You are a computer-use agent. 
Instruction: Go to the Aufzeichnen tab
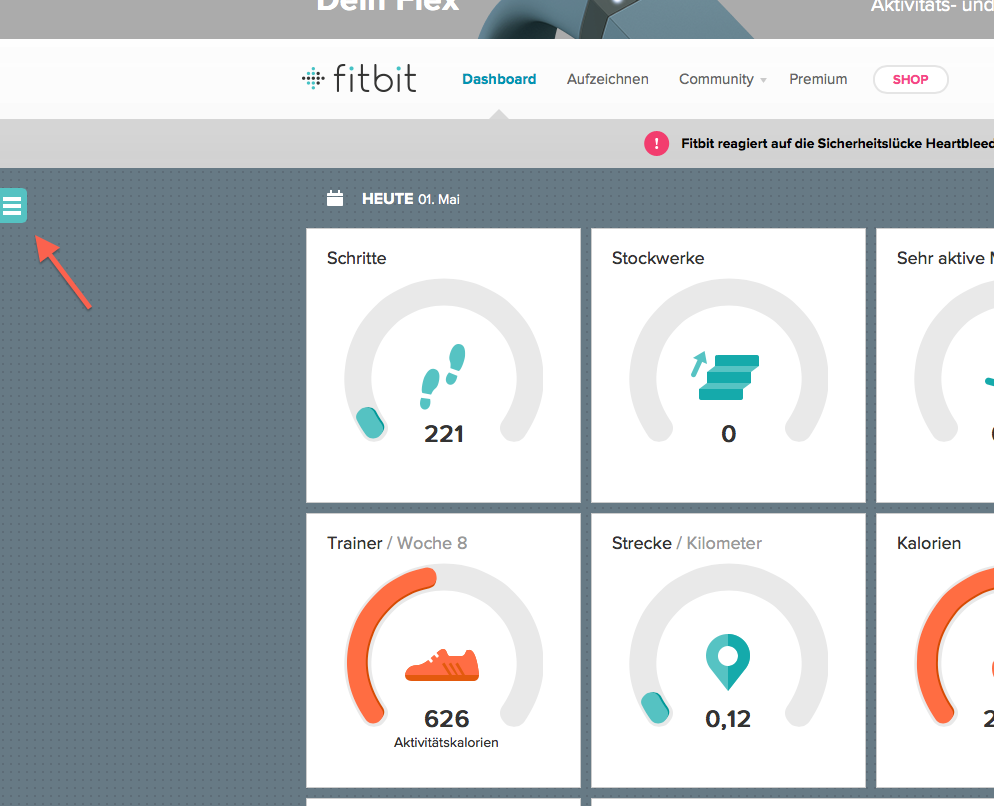607,79
